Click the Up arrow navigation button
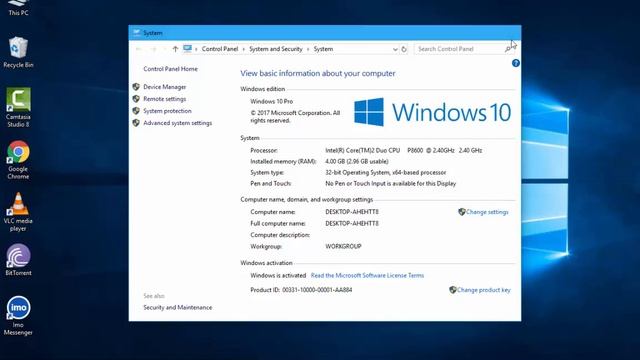This screenshot has height=360, width=640. pyautogui.click(x=175, y=49)
